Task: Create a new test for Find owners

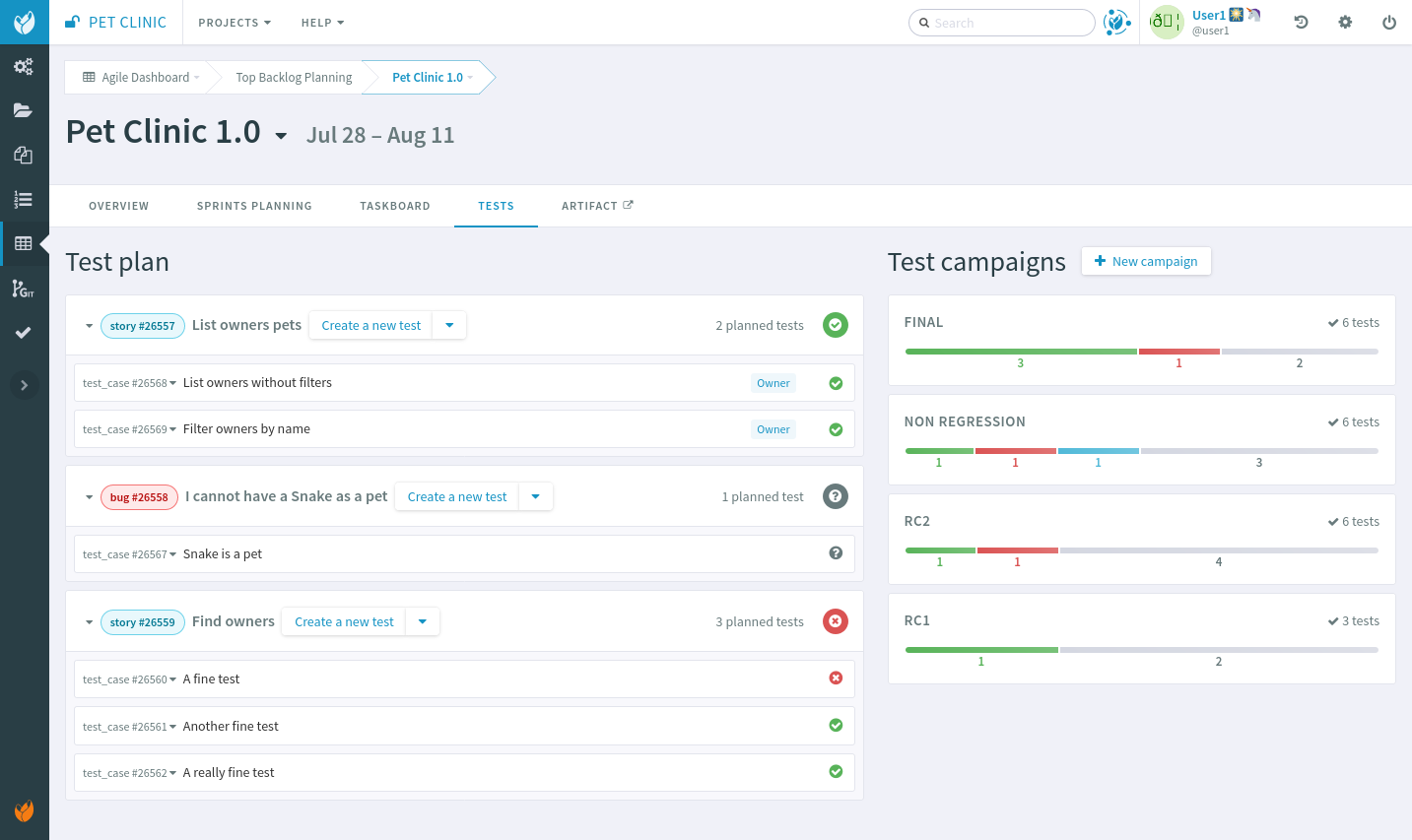Action: coord(344,621)
